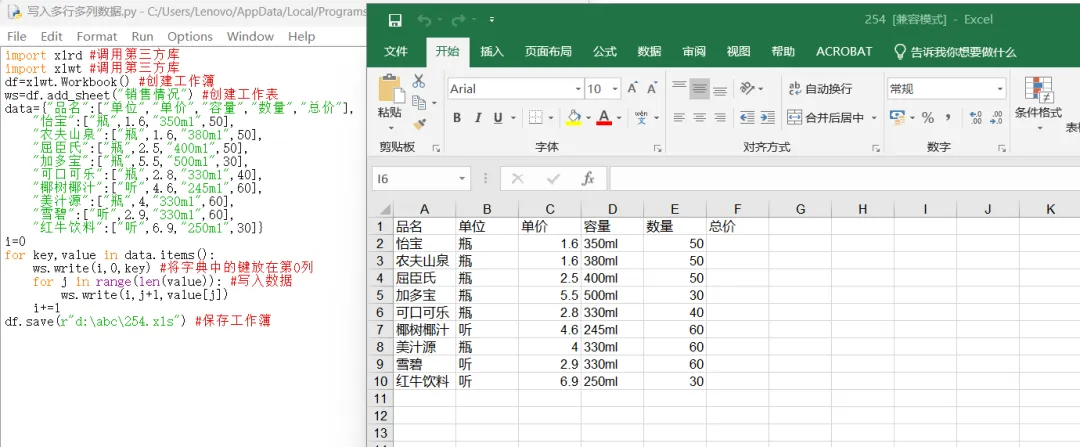Select cell containing 农夫山泉
This screenshot has height=447, width=1080.
click(424, 261)
